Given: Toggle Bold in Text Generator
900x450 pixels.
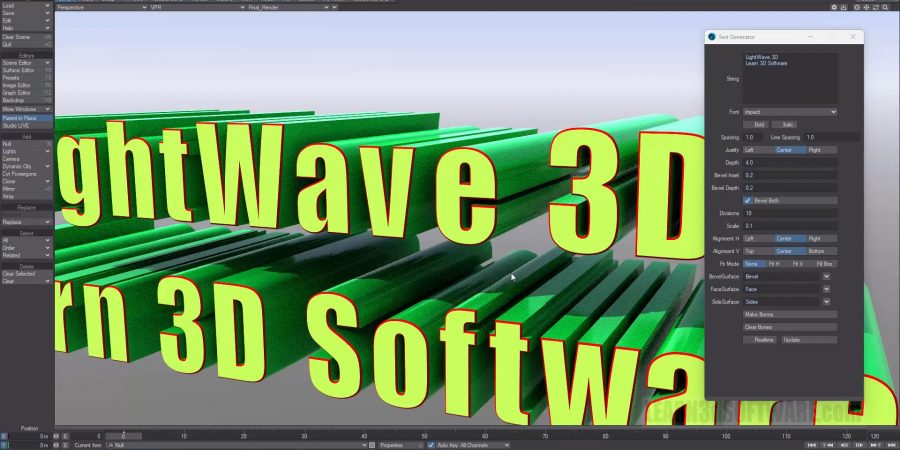Looking at the screenshot, I should [759, 124].
